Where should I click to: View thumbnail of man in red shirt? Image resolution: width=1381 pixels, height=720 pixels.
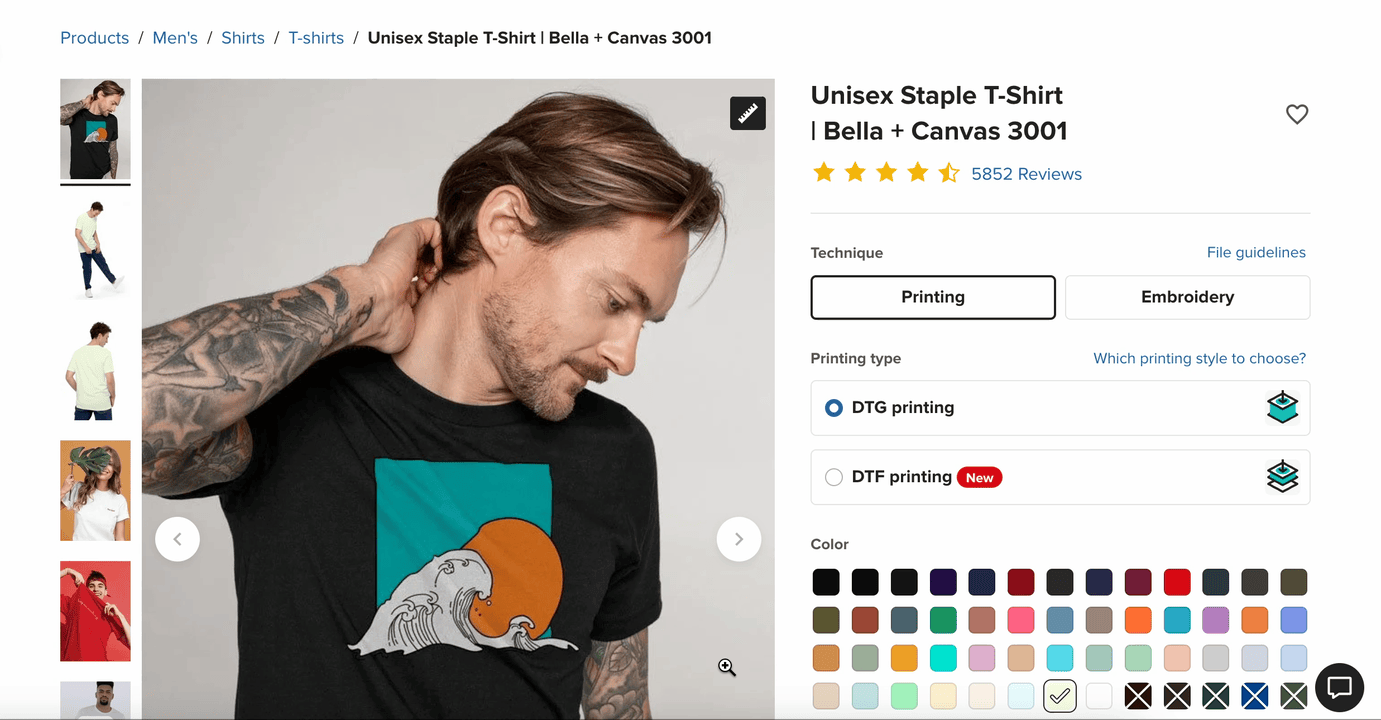click(x=95, y=611)
